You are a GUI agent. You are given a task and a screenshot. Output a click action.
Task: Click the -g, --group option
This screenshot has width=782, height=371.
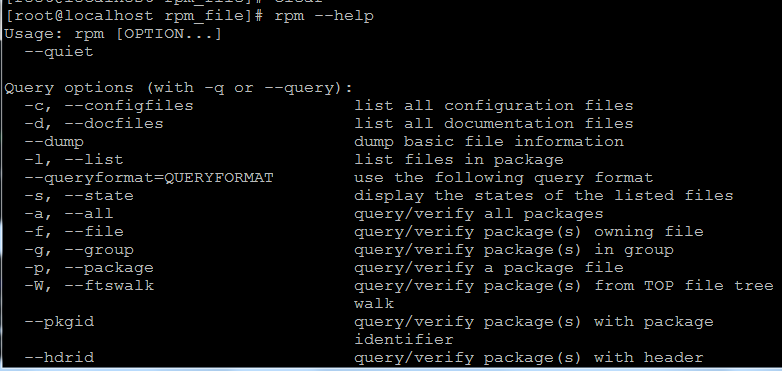79,250
